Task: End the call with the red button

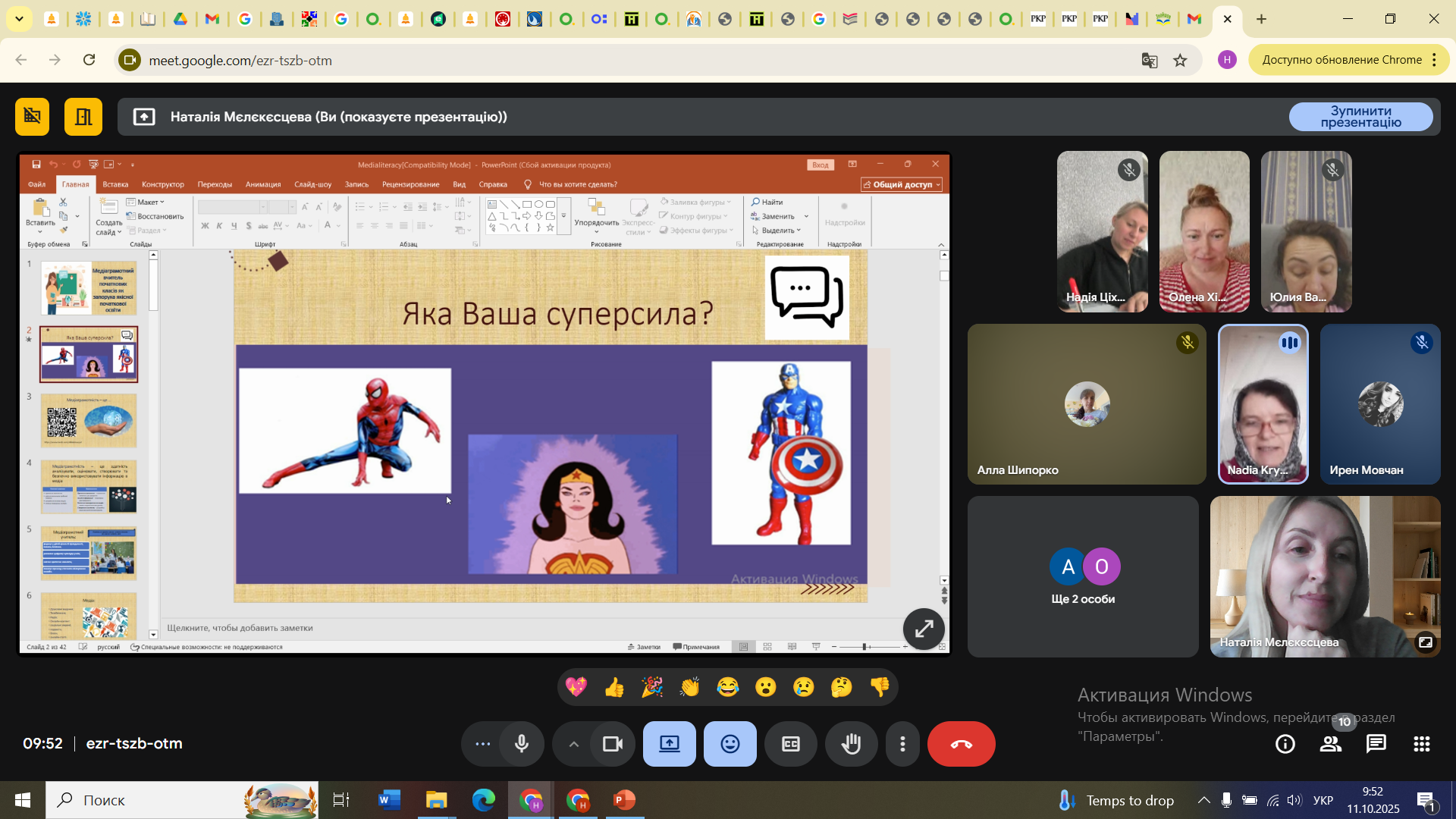Action: 961,744
